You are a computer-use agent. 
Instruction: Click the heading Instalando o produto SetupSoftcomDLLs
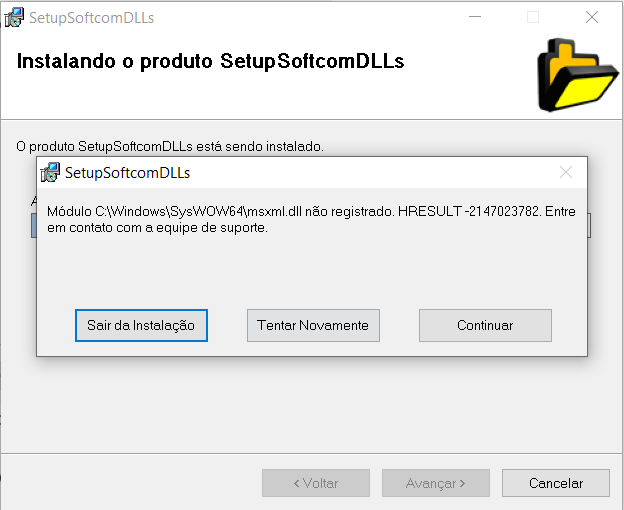coord(211,61)
